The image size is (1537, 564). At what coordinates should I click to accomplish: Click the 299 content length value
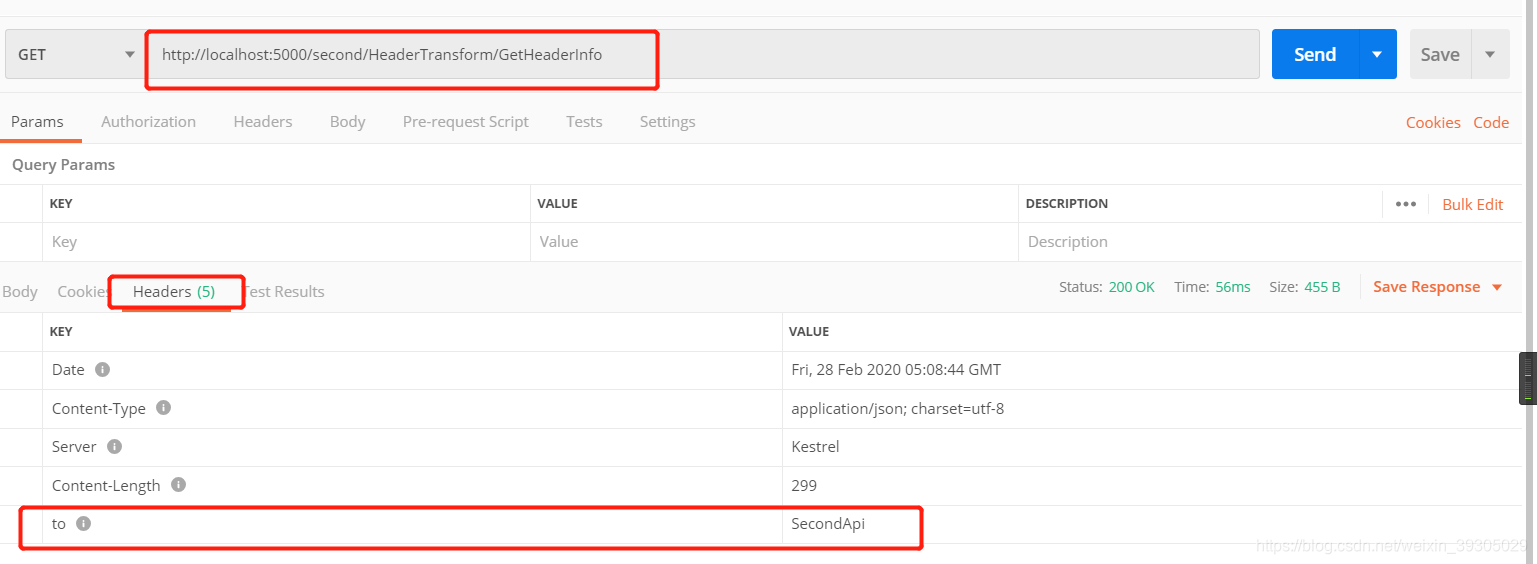point(803,485)
